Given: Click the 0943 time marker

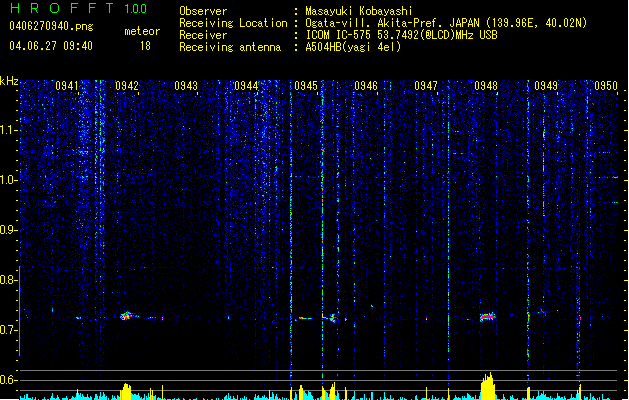Looking at the screenshot, I should 186,86.
